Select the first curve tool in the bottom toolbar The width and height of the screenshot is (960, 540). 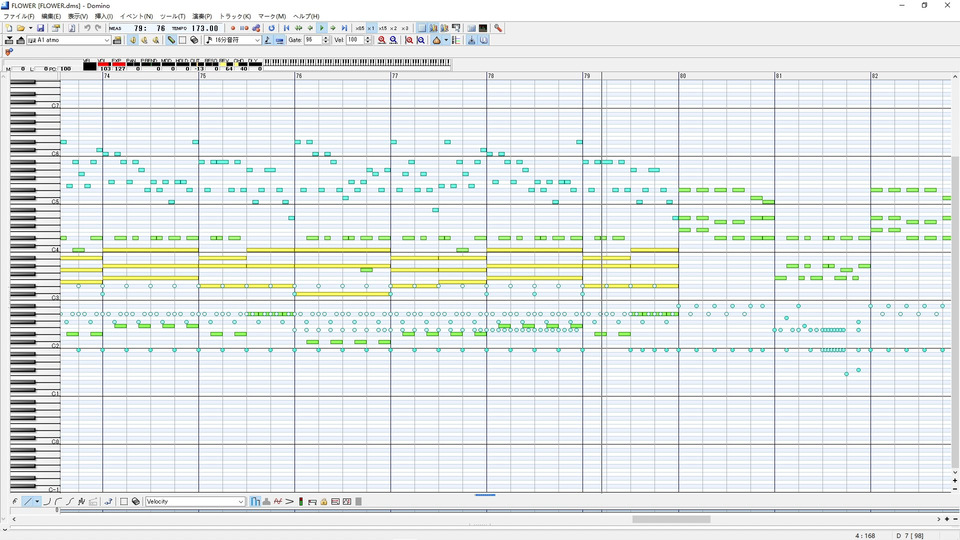coord(47,501)
